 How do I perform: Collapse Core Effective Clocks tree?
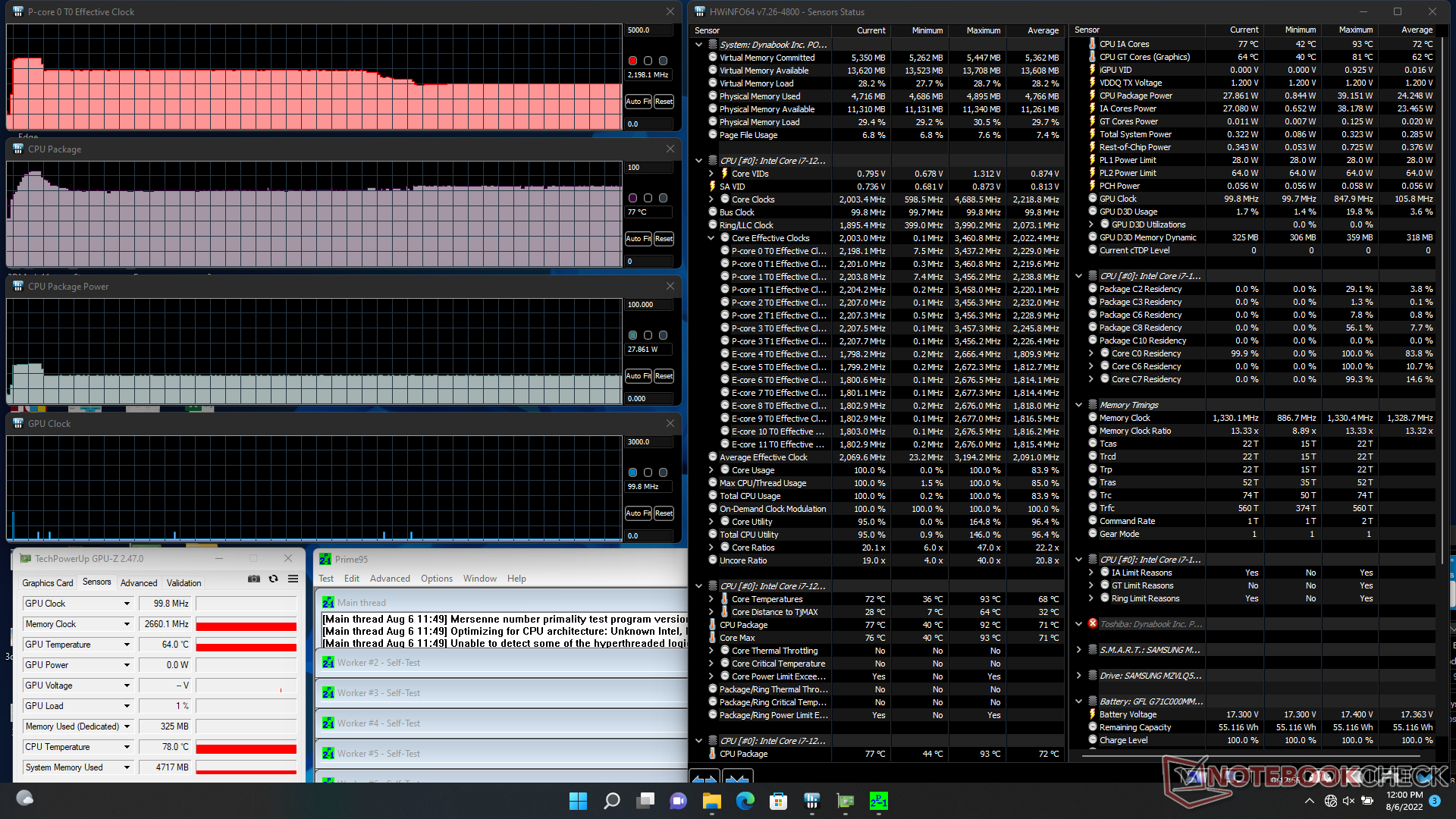tap(711, 238)
